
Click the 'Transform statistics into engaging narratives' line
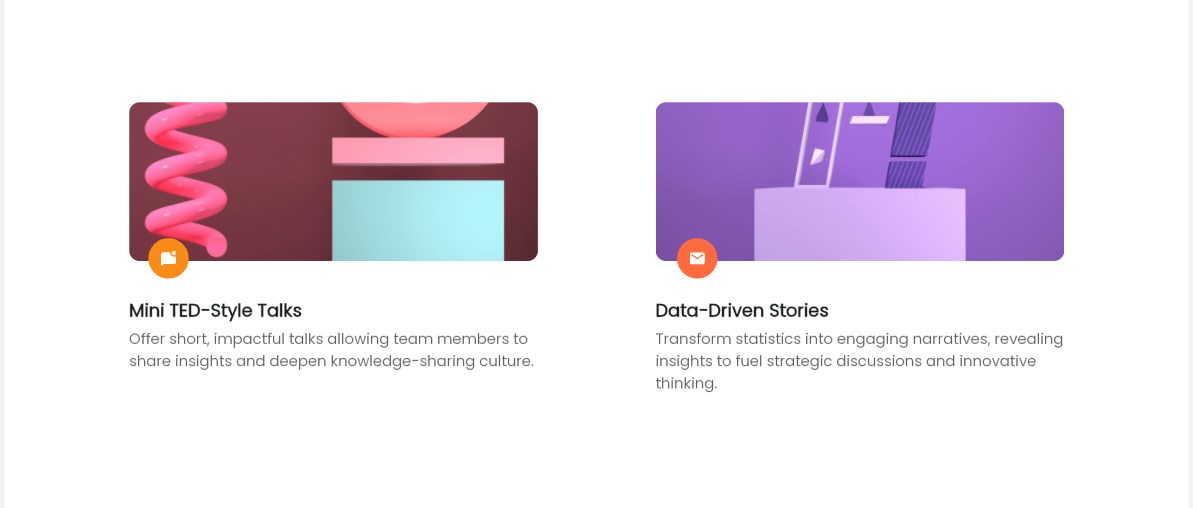pos(859,338)
